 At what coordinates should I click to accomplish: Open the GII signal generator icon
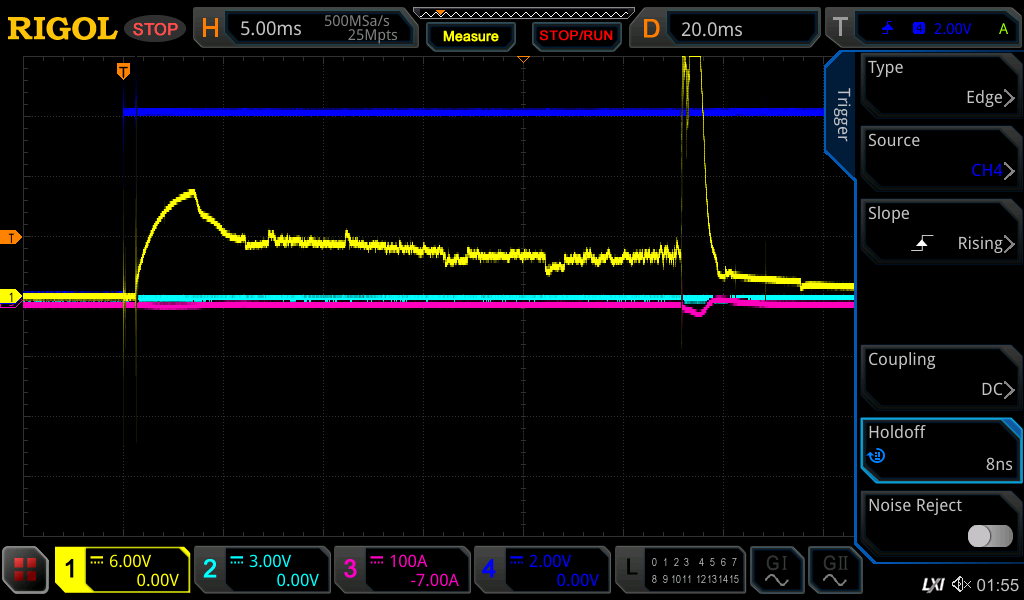(x=834, y=570)
